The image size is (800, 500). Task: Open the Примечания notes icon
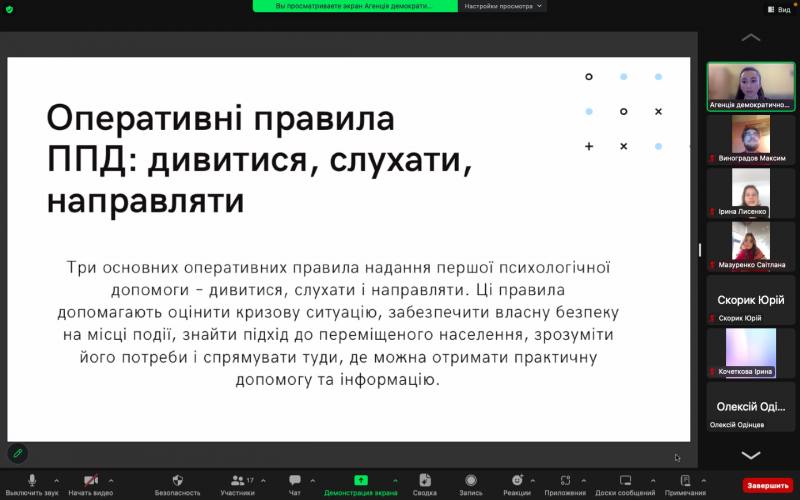685,481
